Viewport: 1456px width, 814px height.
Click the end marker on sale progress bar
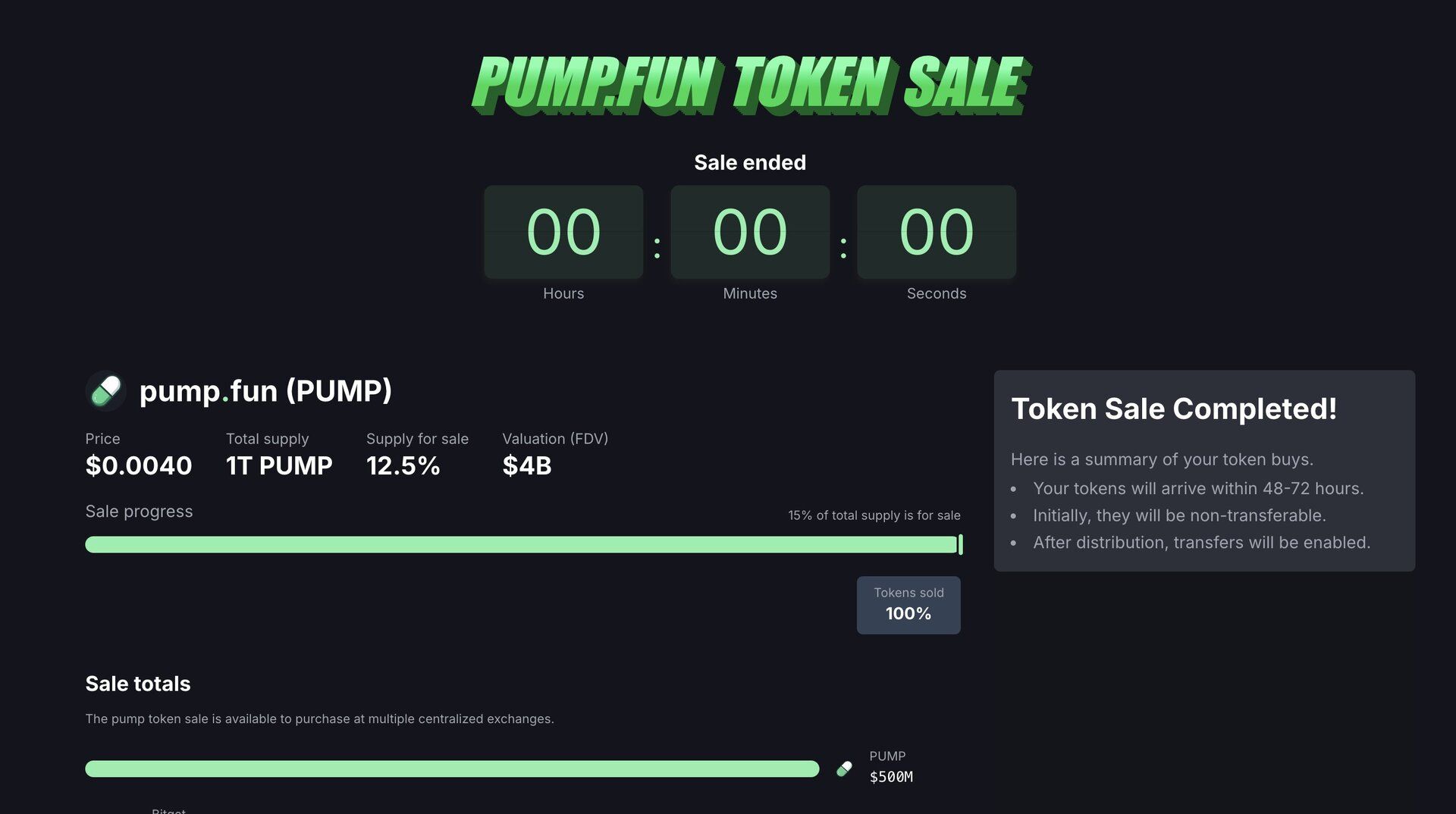tap(960, 544)
